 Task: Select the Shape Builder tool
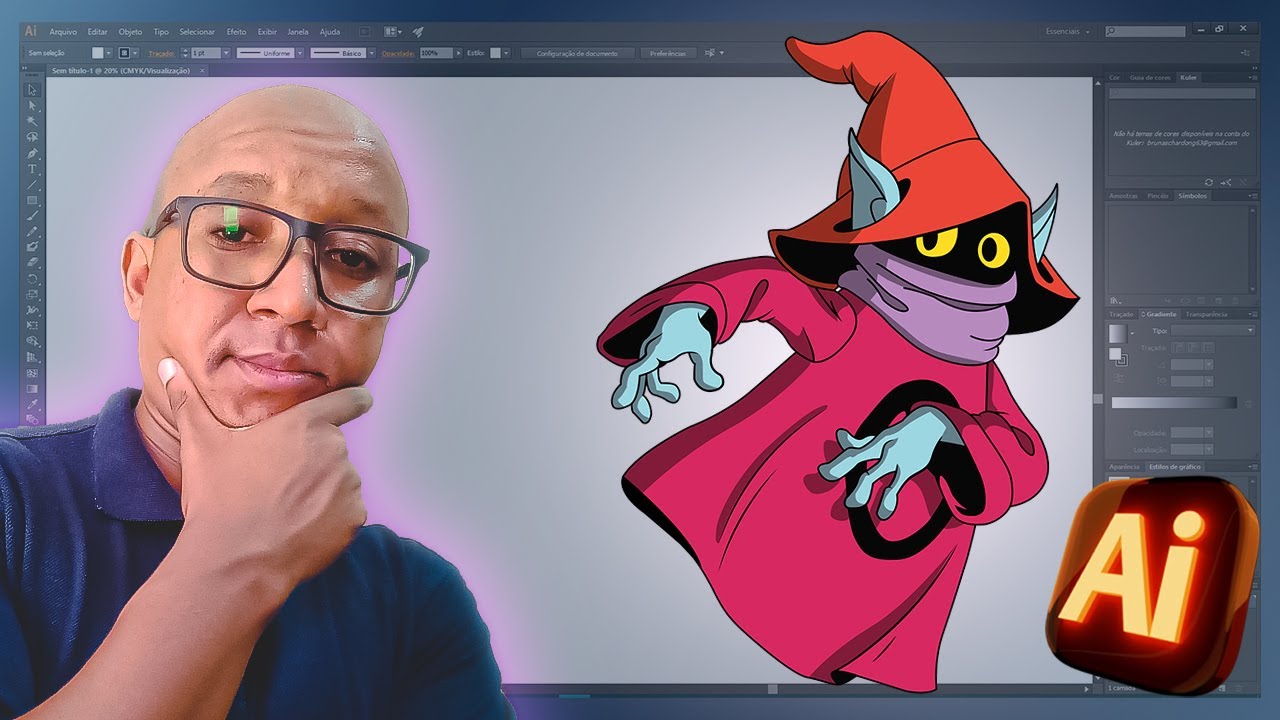click(32, 342)
